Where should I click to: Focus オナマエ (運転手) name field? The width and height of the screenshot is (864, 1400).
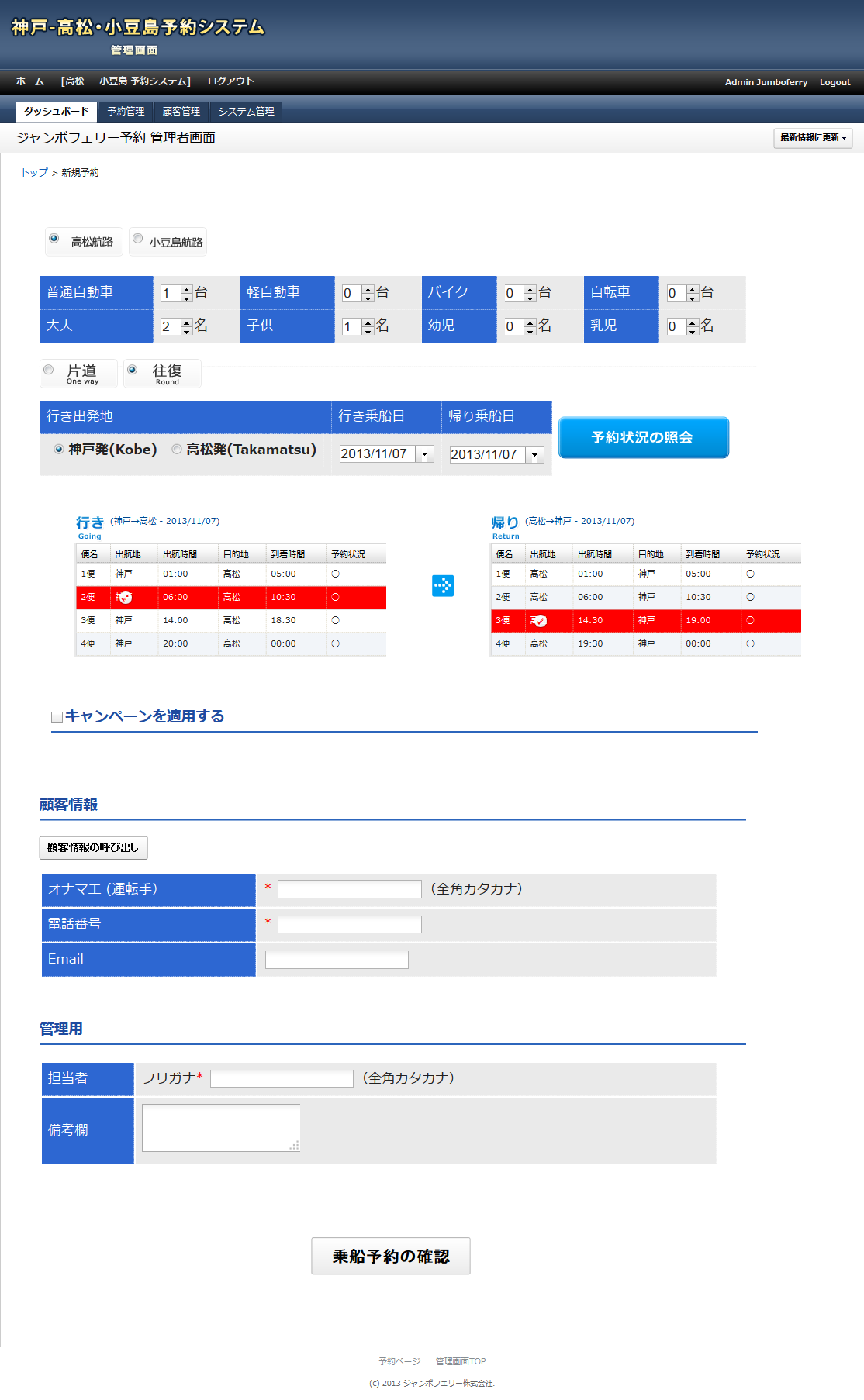tap(350, 889)
